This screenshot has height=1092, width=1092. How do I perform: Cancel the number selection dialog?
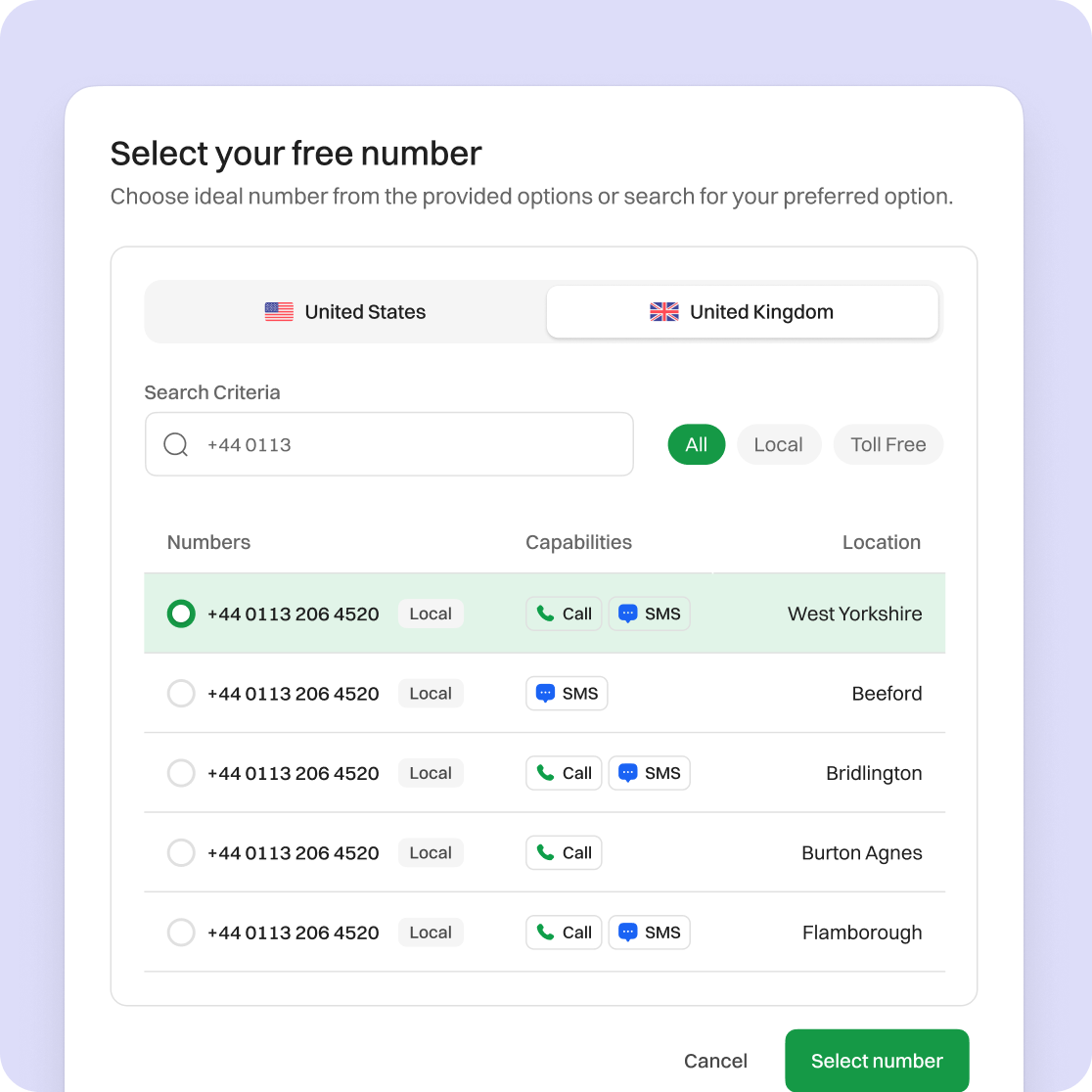[x=715, y=1062]
